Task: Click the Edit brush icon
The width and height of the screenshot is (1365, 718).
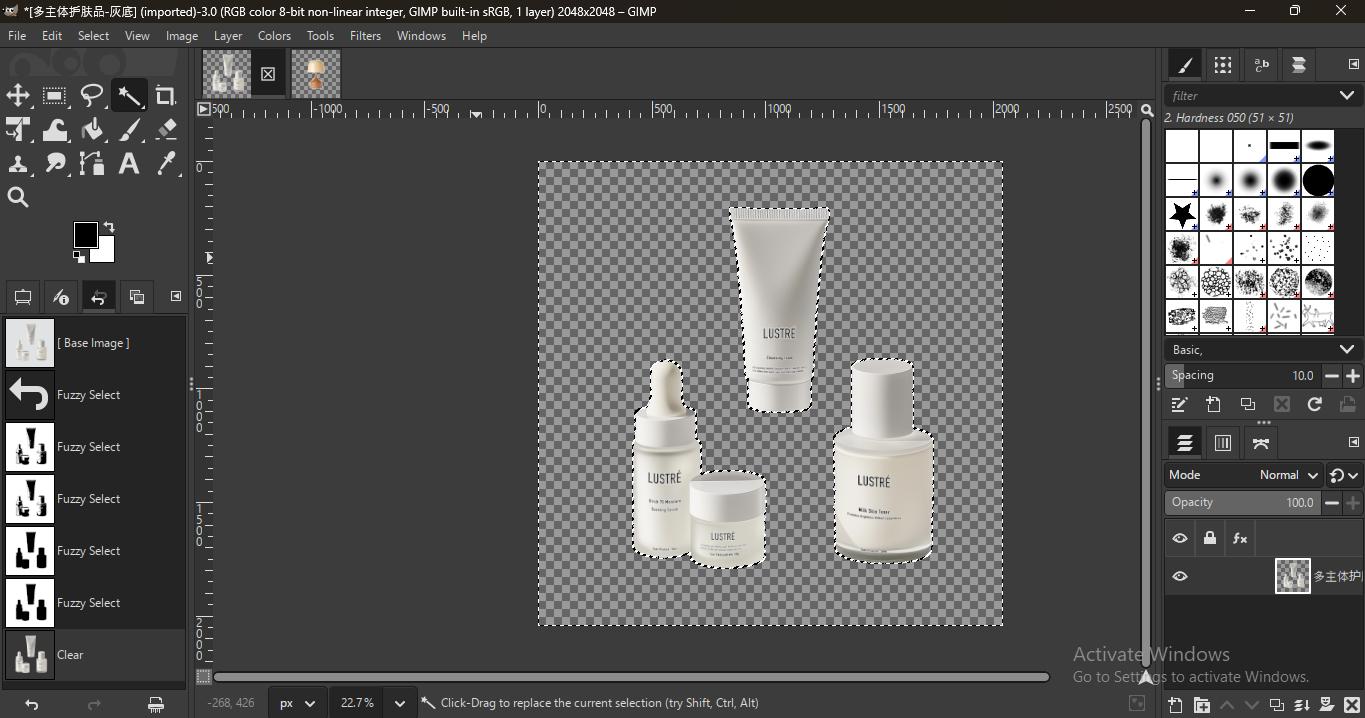Action: 1180,405
